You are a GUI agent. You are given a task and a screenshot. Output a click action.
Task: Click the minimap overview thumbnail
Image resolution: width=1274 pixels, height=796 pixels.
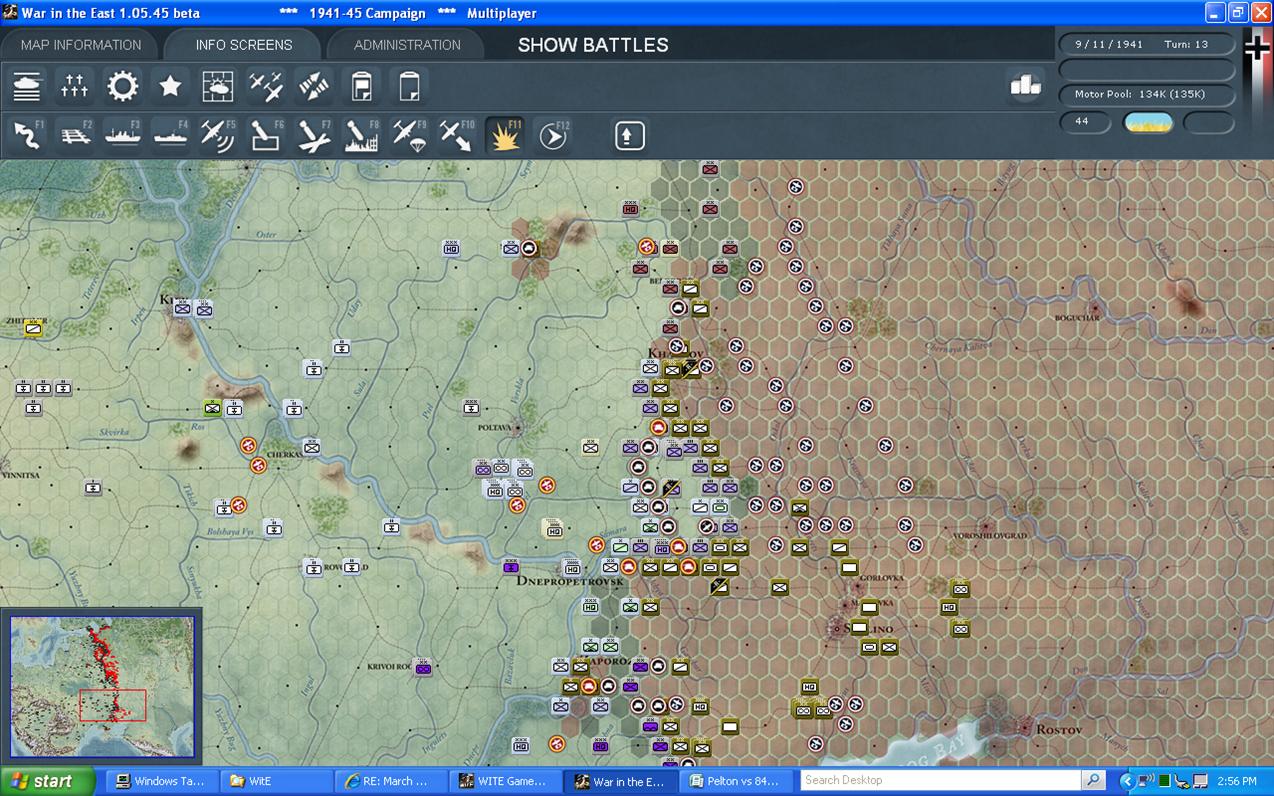[x=102, y=686]
